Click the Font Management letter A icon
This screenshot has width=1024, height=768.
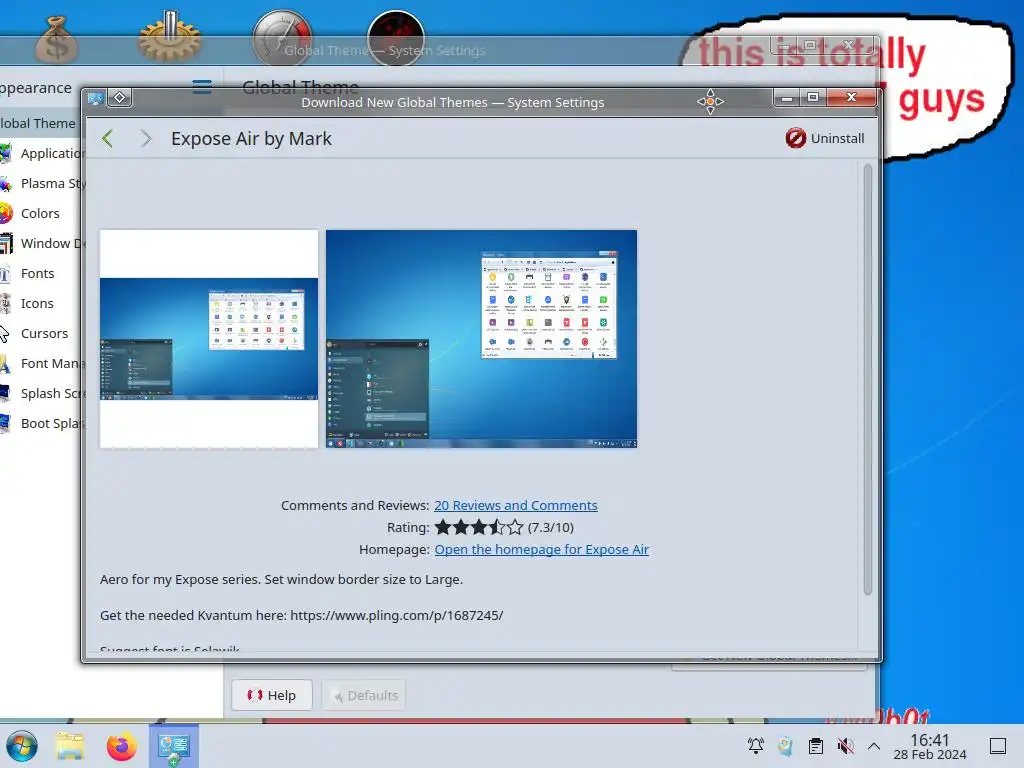tap(5, 364)
